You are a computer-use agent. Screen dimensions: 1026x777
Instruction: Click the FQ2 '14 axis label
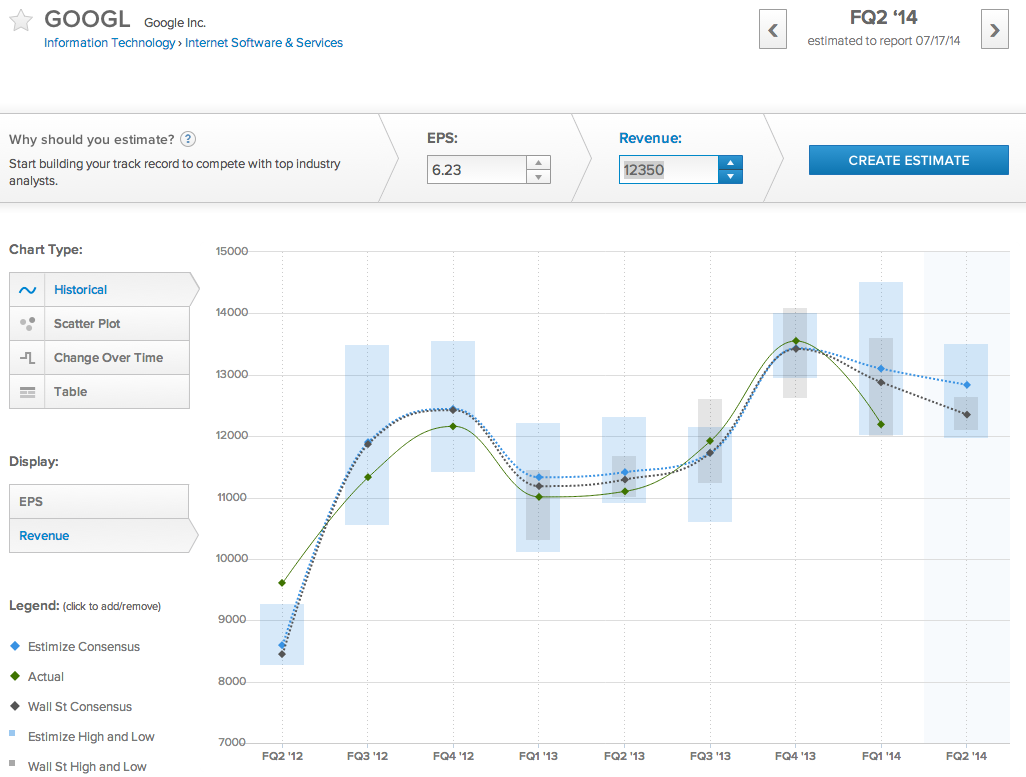(x=966, y=756)
